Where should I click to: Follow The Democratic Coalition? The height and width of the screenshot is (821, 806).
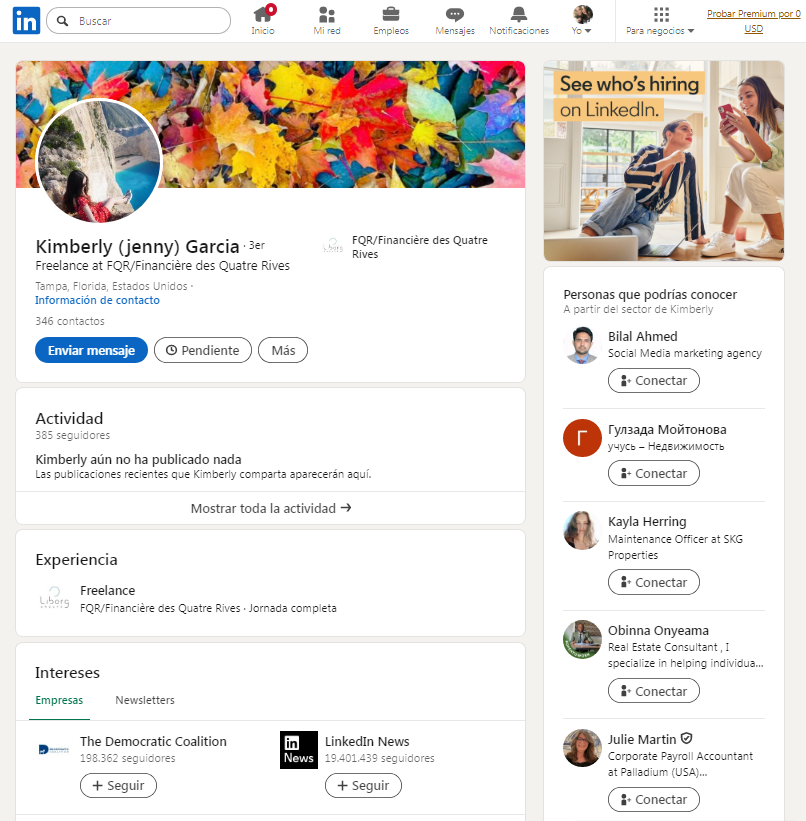click(118, 785)
